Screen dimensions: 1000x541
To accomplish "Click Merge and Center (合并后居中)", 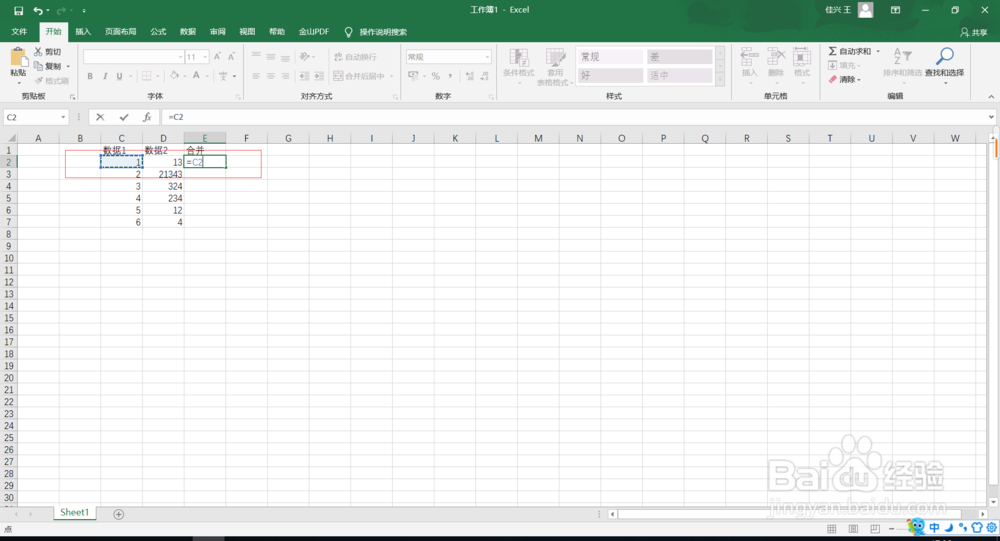I will pyautogui.click(x=359, y=76).
